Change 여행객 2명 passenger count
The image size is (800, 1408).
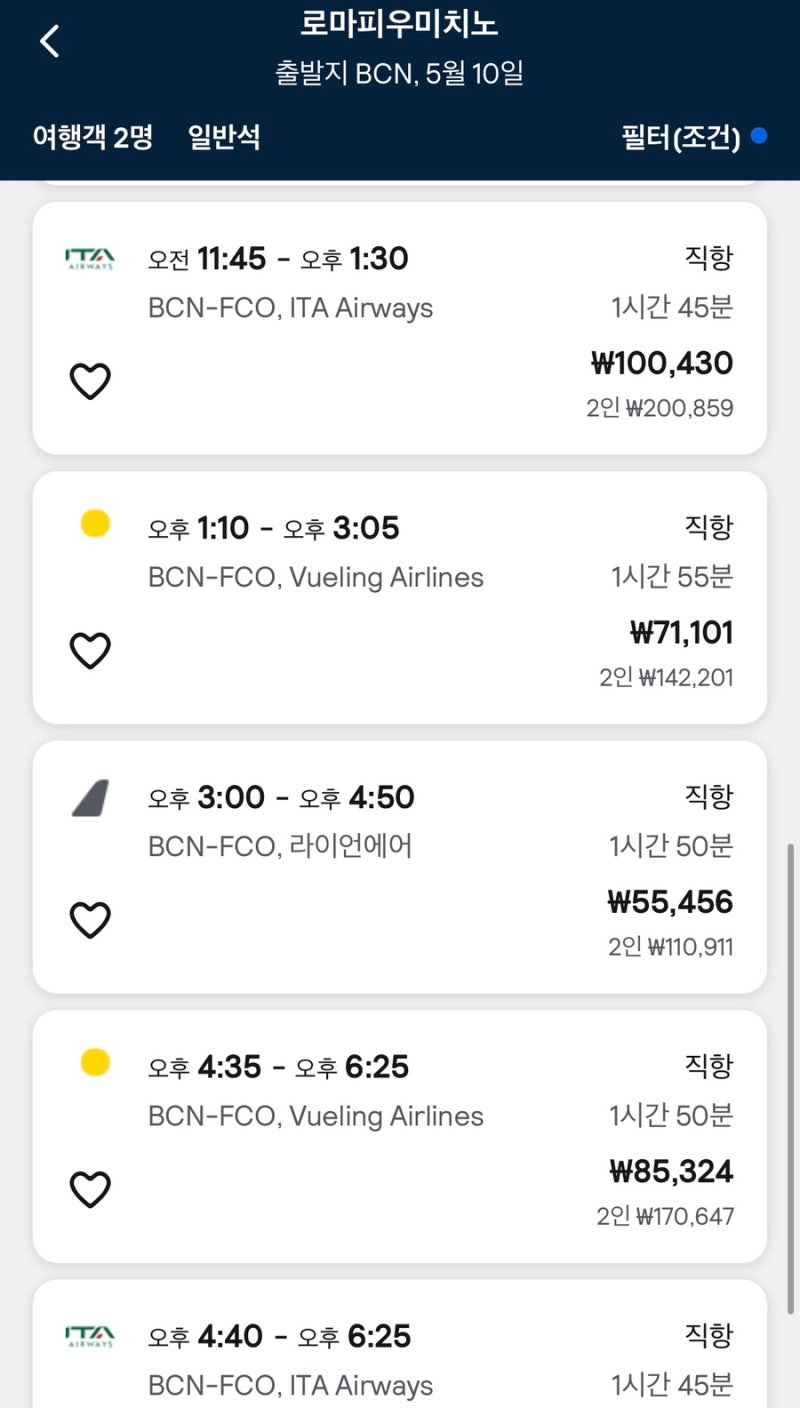click(92, 137)
